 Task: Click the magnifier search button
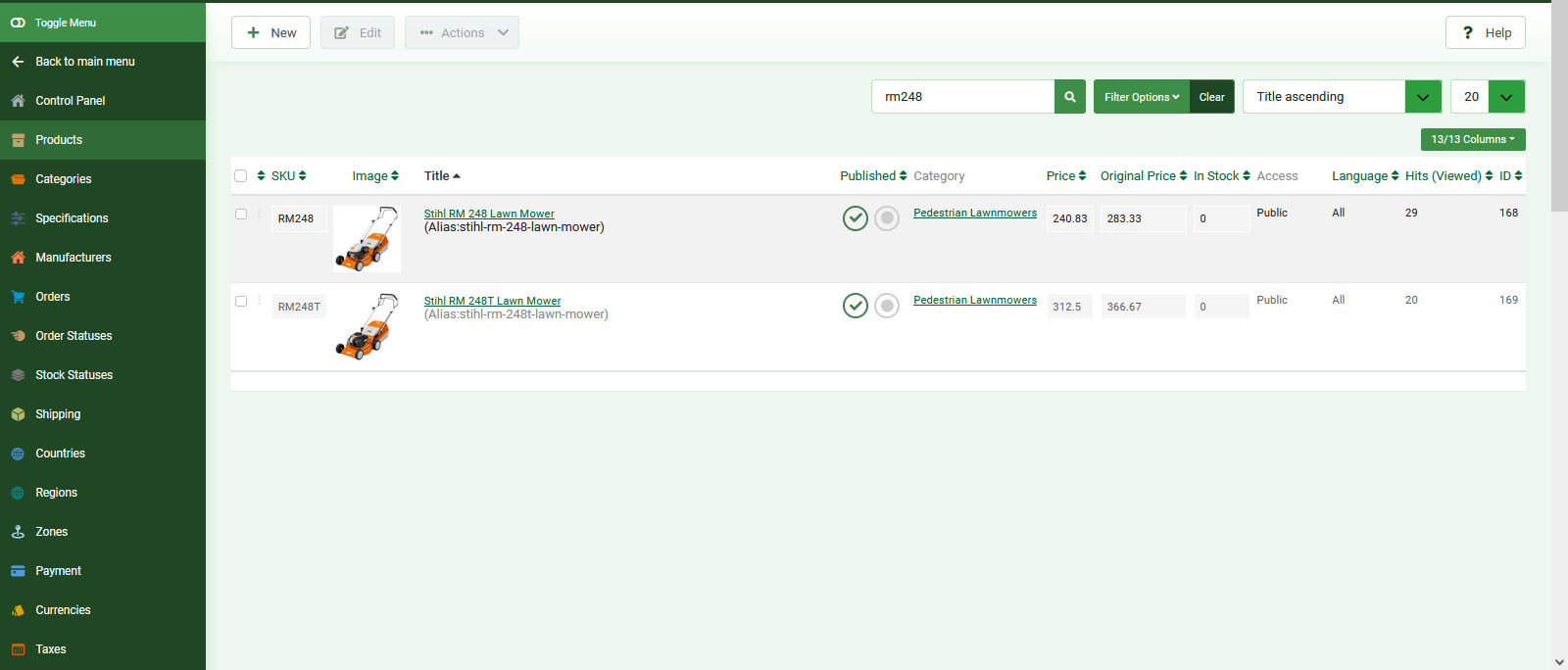point(1070,97)
